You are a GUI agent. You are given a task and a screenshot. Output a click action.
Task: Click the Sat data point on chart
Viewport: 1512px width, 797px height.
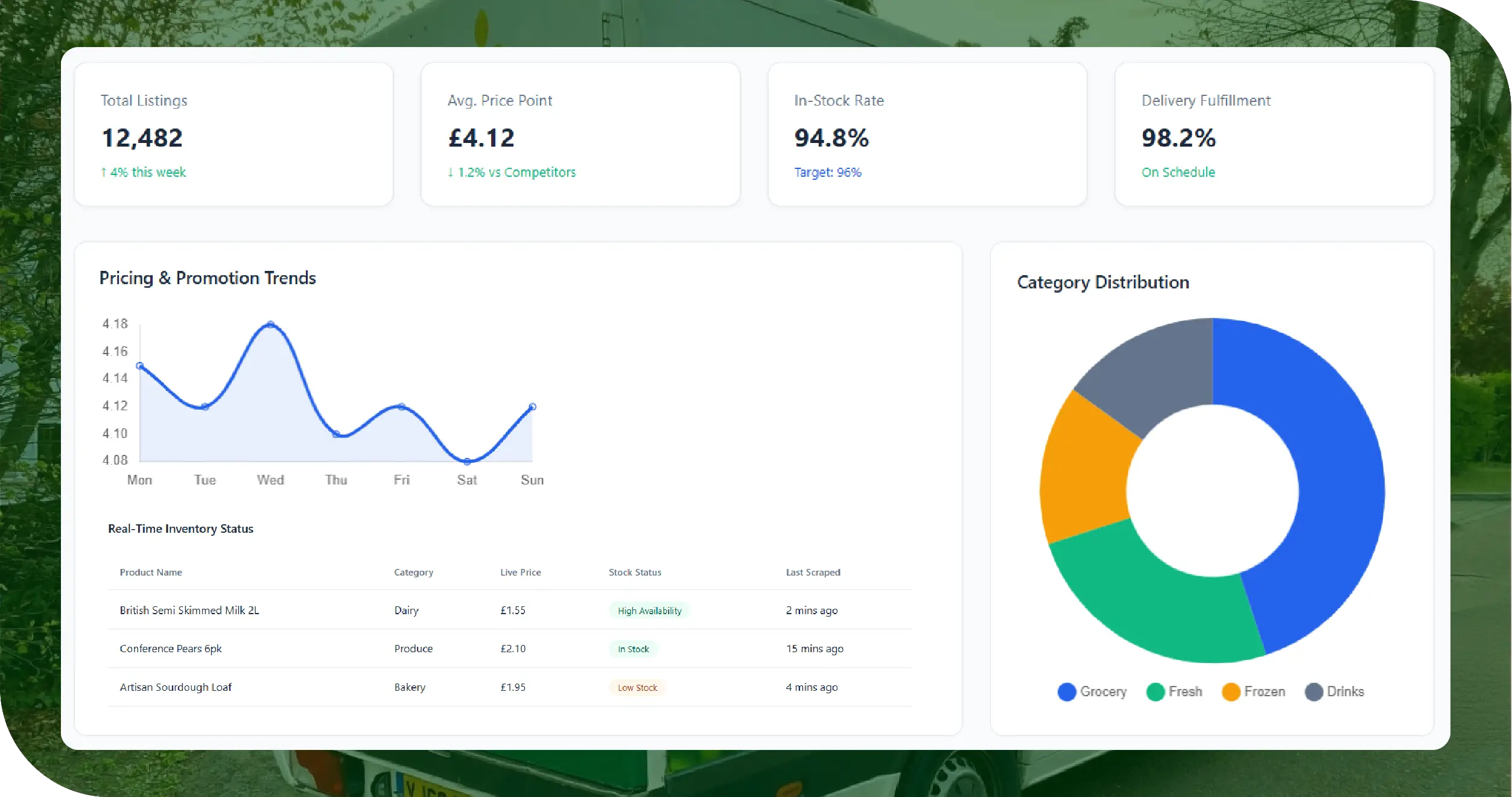pos(467,462)
